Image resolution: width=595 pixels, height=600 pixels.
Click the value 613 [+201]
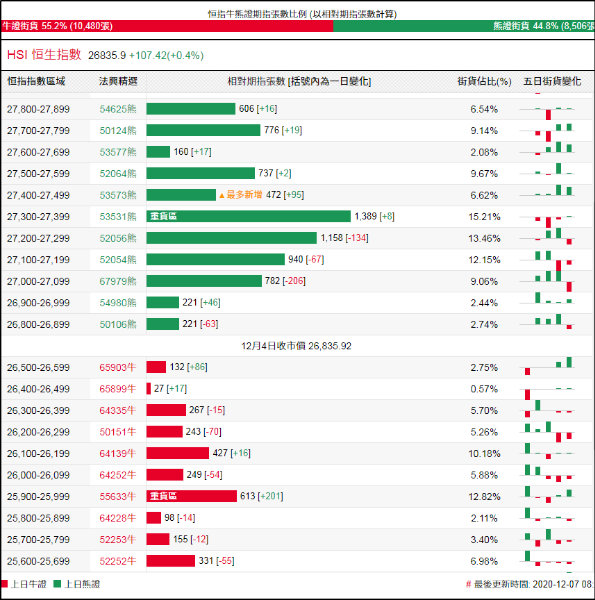(x=262, y=496)
